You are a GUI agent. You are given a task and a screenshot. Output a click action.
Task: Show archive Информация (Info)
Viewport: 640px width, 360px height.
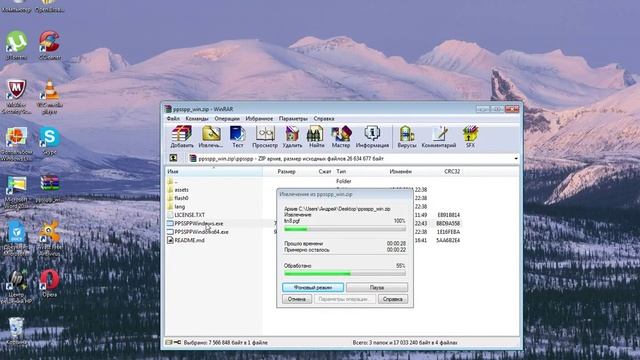[x=372, y=137]
